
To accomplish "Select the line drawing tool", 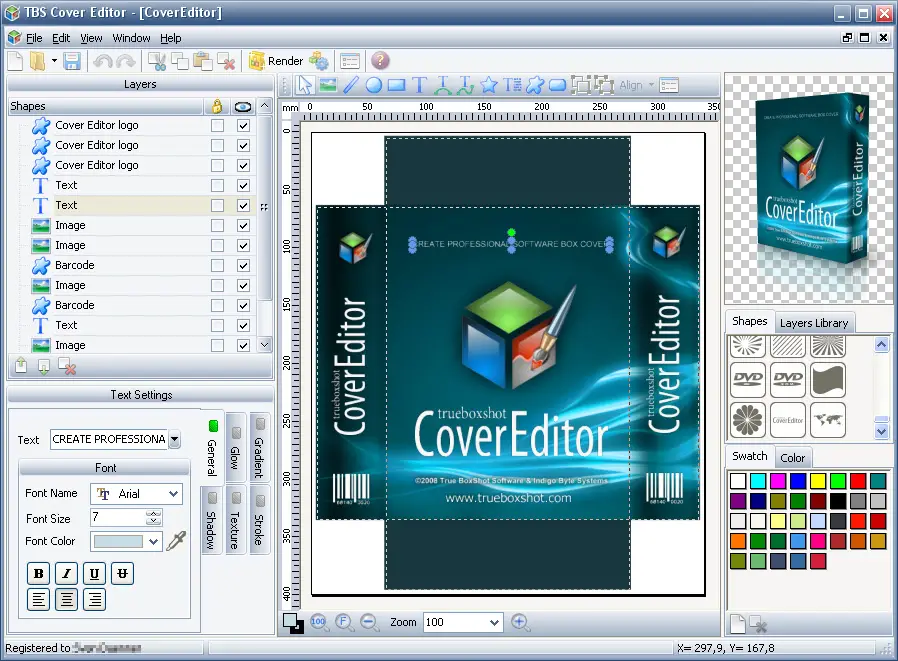I will (x=350, y=85).
